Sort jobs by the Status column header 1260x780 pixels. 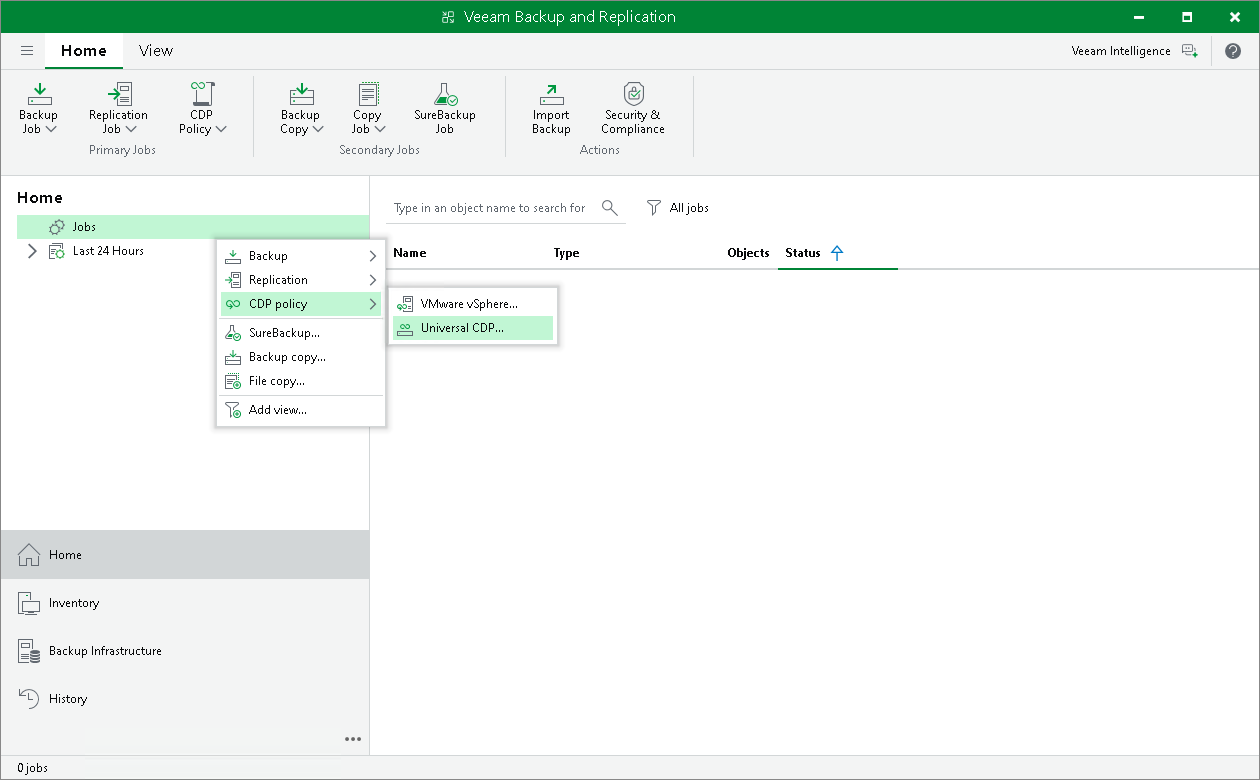pos(803,253)
